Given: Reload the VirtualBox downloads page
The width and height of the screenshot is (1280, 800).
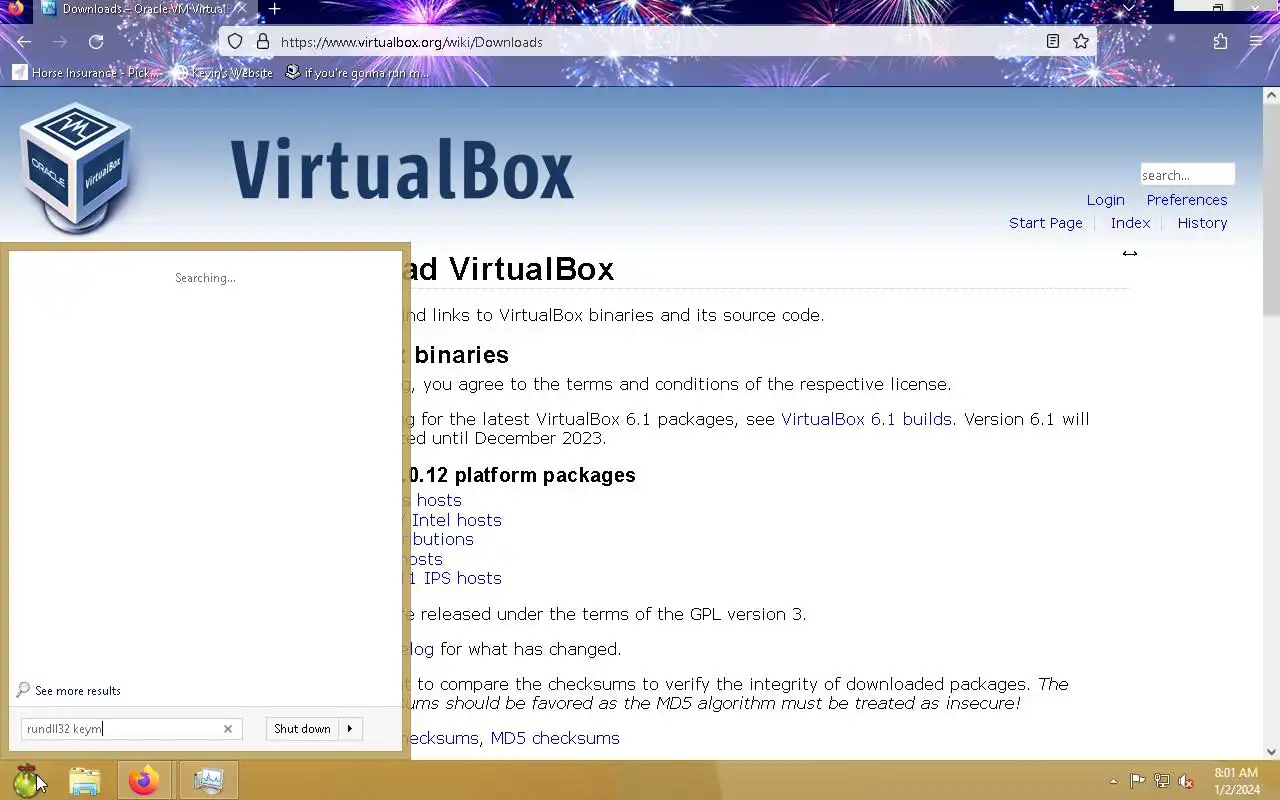Looking at the screenshot, I should [x=96, y=42].
